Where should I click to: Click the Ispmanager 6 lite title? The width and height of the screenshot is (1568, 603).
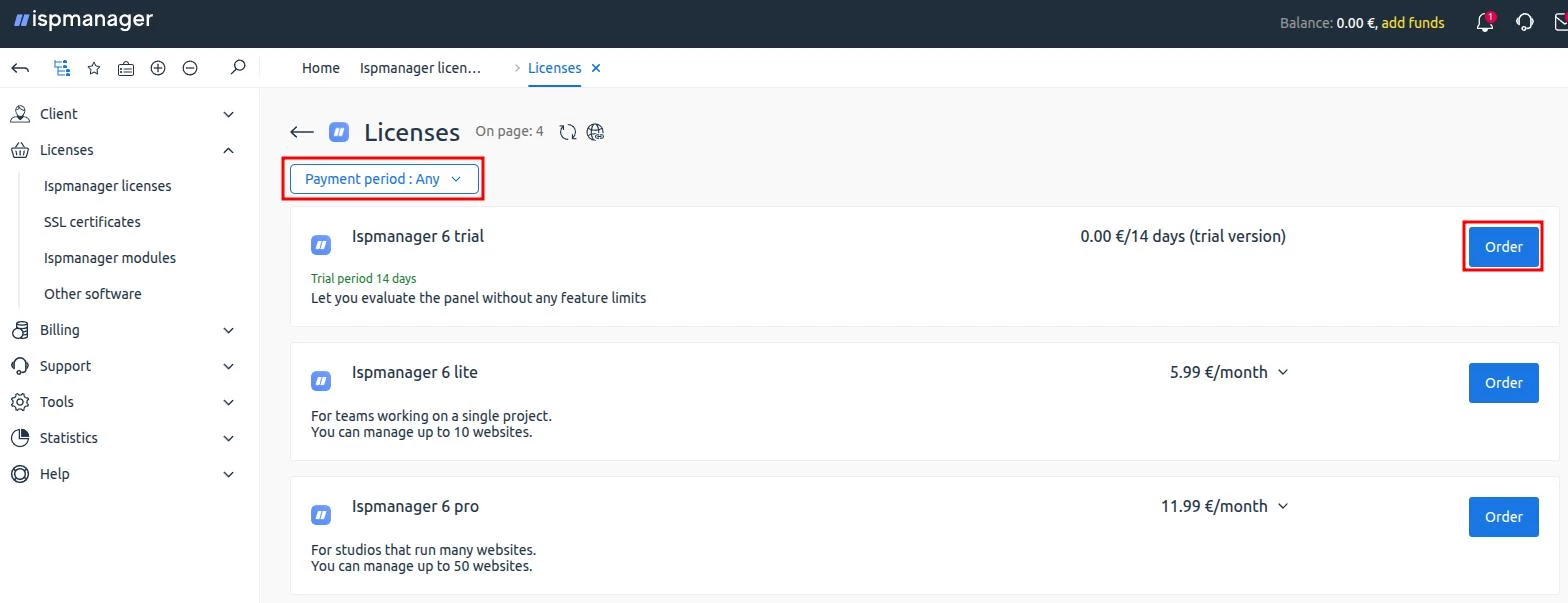[x=415, y=372]
